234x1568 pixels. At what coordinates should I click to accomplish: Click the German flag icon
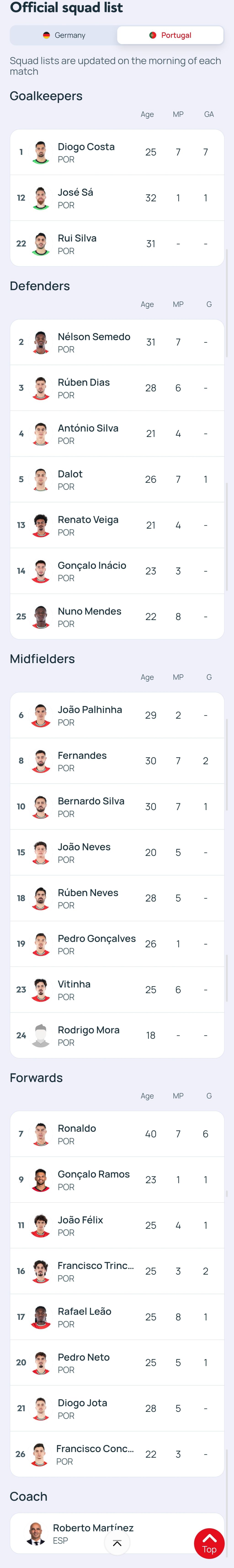(x=46, y=35)
